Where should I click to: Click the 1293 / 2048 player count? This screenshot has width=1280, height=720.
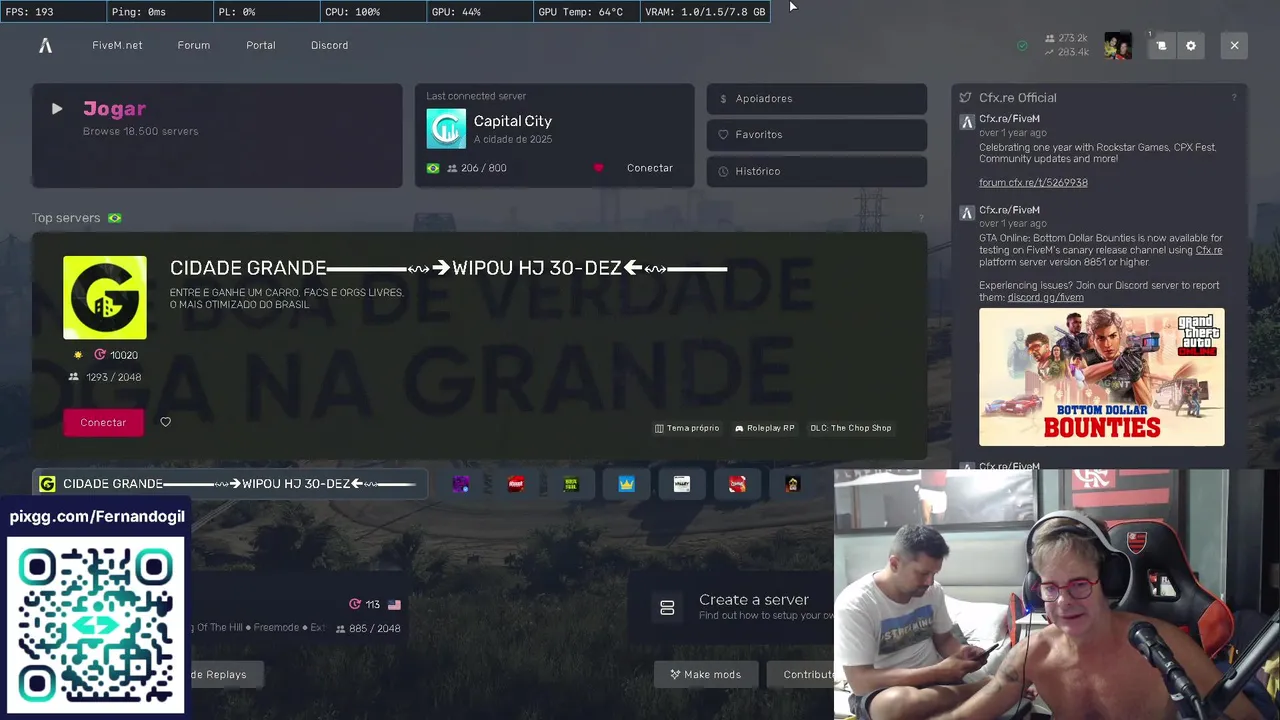click(x=105, y=377)
